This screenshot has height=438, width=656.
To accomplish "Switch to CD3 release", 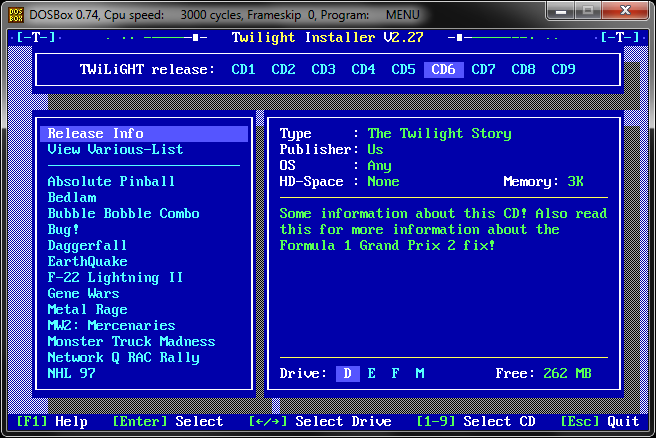I will point(323,69).
